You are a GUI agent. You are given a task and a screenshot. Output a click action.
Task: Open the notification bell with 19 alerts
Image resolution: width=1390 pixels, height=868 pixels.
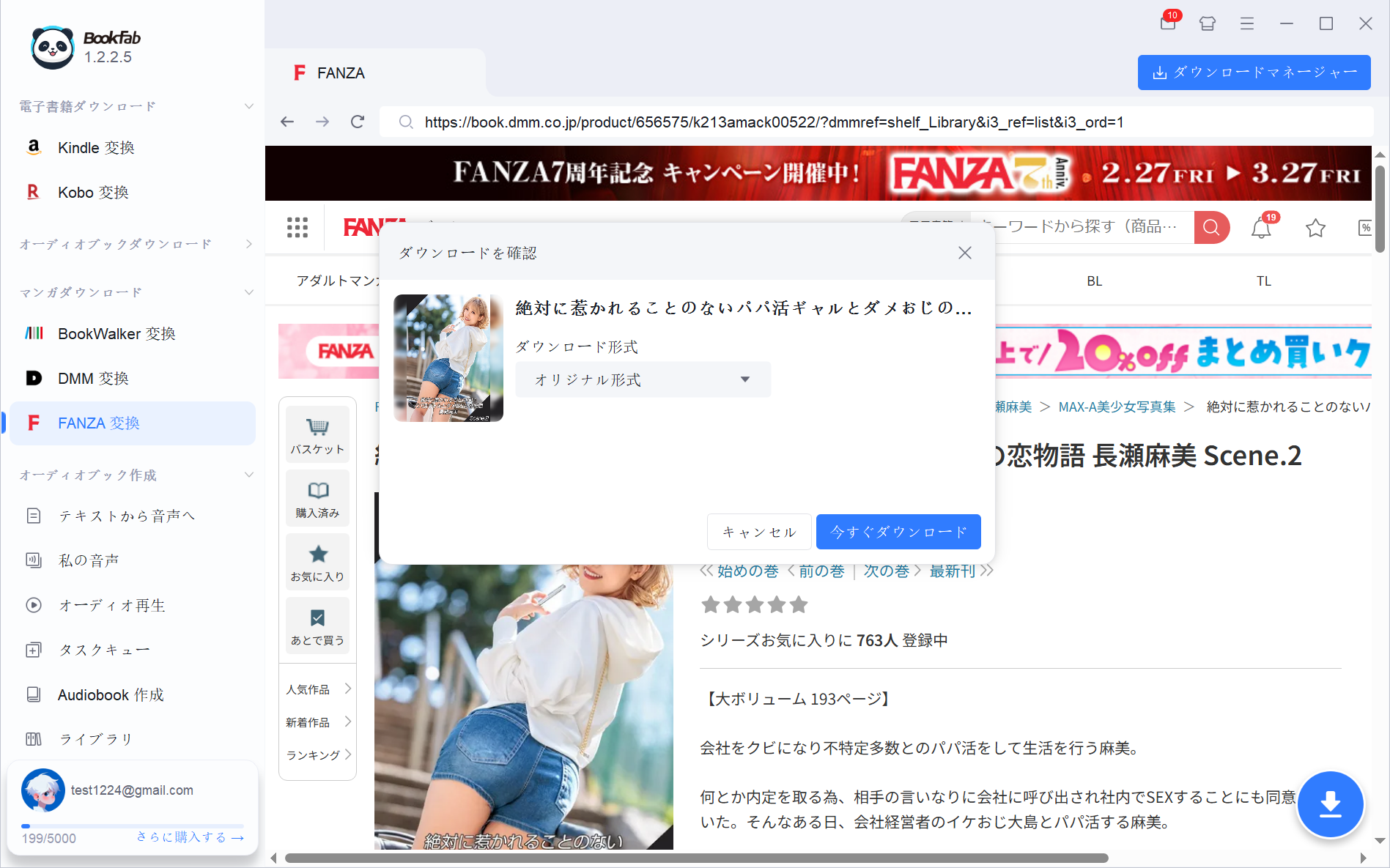[x=1261, y=228]
